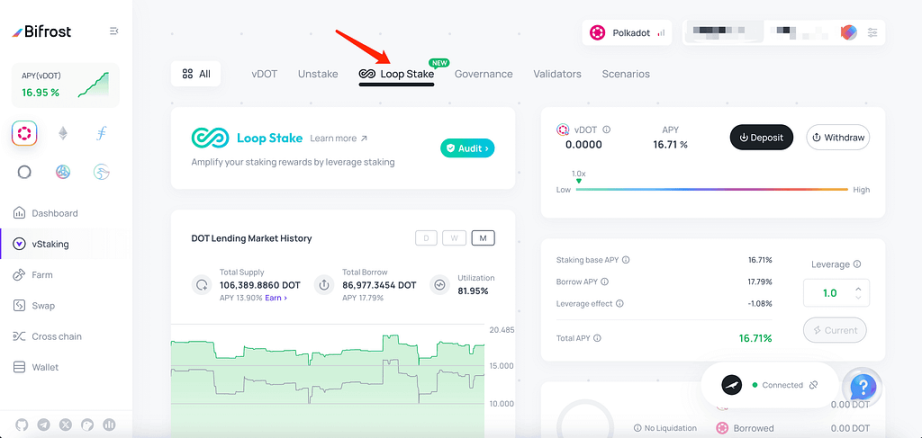The width and height of the screenshot is (922, 438).
Task: Select the Filecoin chain icon
Action: click(101, 134)
